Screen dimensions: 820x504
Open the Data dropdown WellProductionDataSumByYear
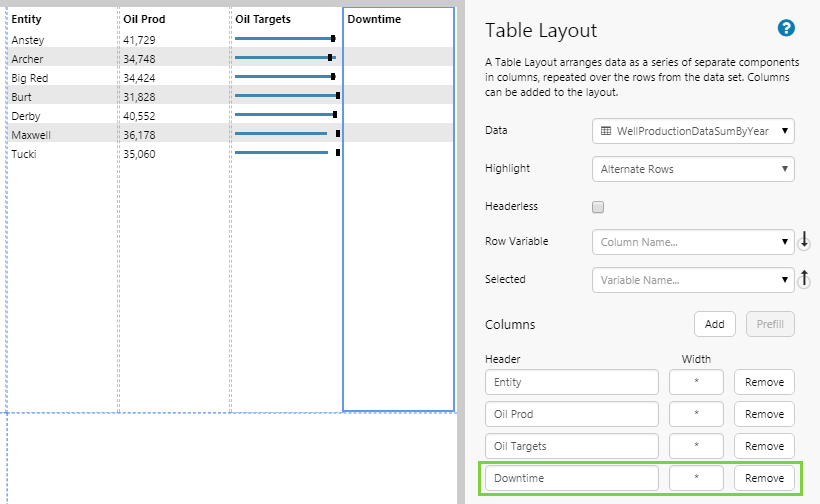tap(693, 131)
